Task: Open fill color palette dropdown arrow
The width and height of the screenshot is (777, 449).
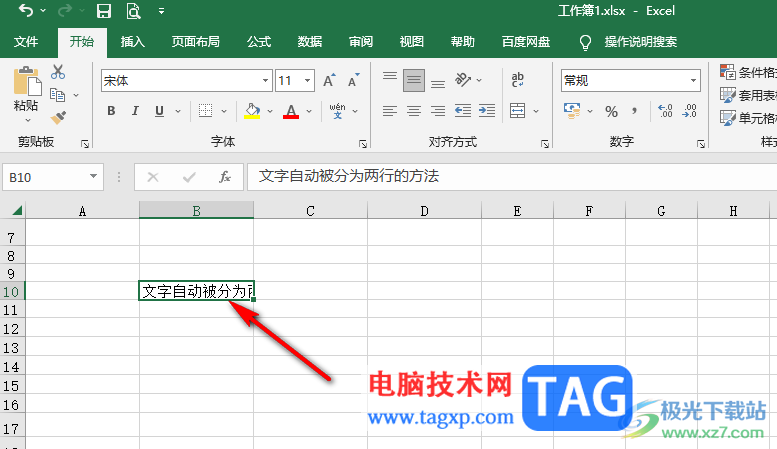Action: pos(270,112)
